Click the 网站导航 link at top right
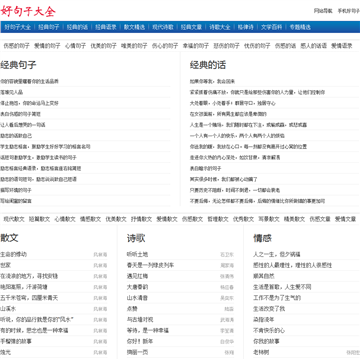The image size is (360, 360). coord(323,11)
